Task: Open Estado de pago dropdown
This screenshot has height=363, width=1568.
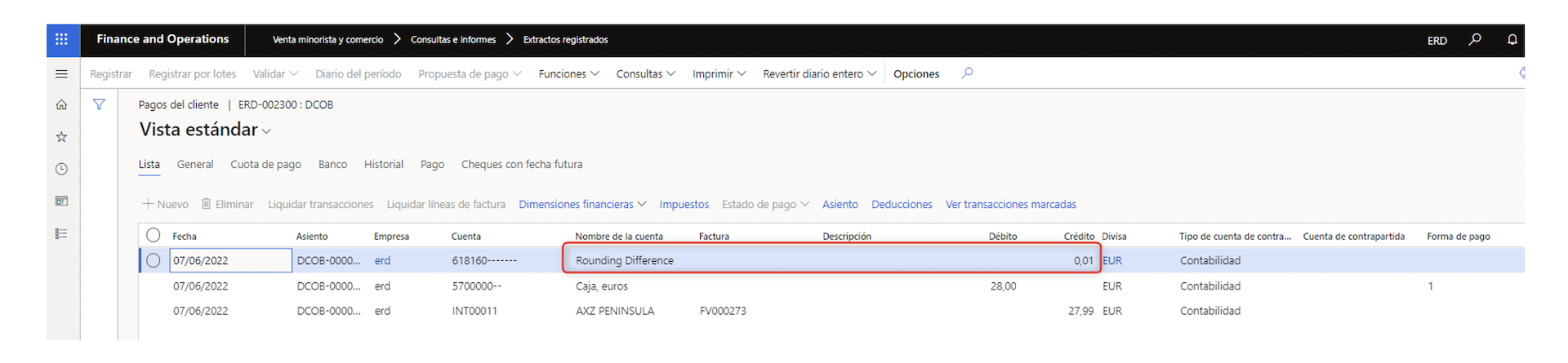Action: click(765, 204)
